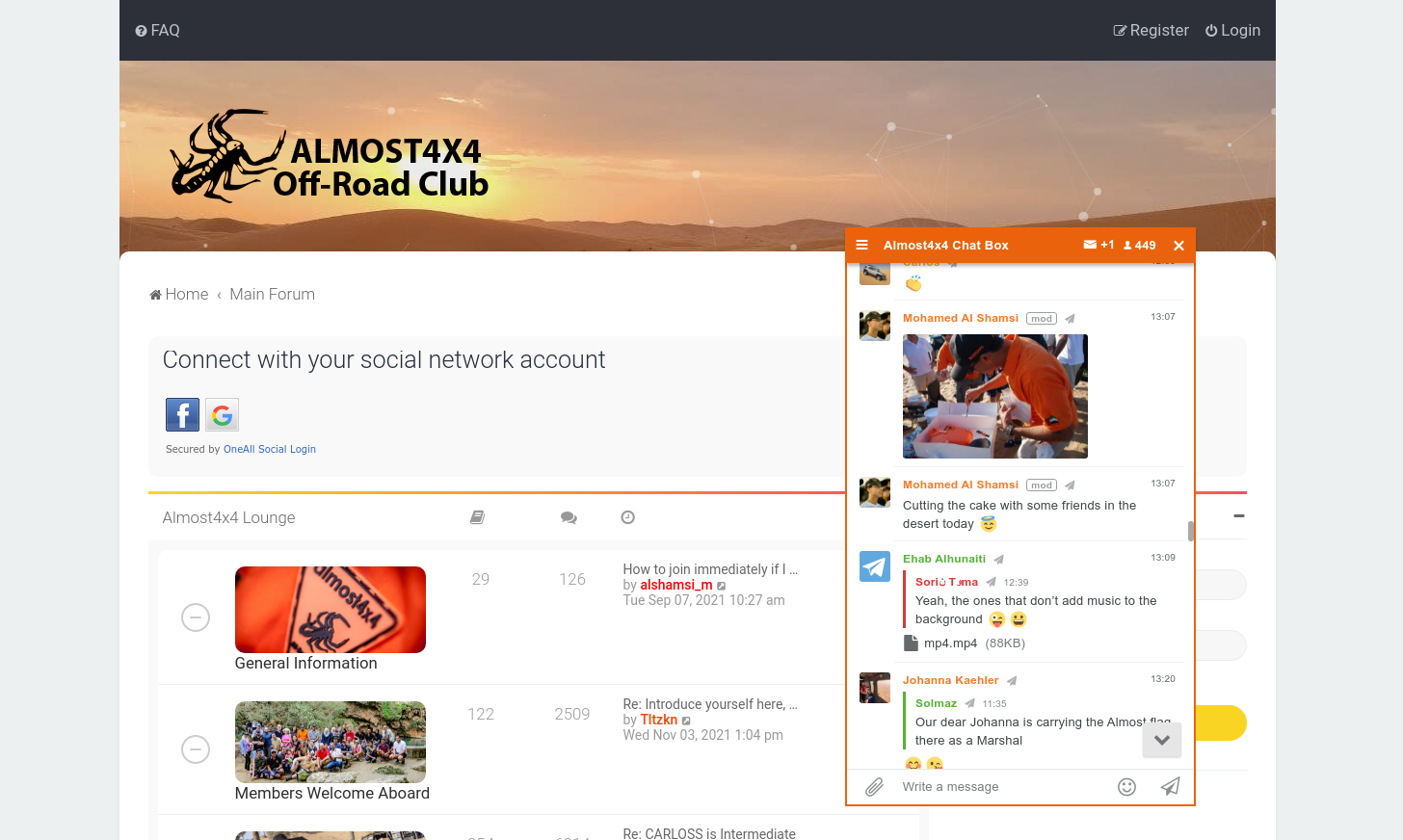Screen dimensions: 1403x840
Task: Reply icon on Mohamed Al Shamsi photo message
Action: tap(1070, 319)
